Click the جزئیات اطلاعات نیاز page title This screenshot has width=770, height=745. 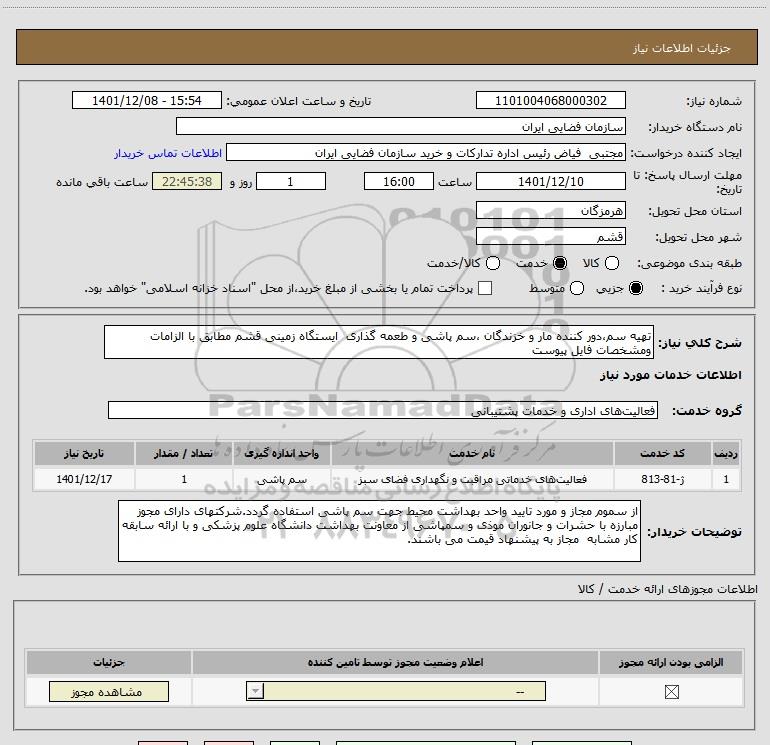[x=681, y=48]
